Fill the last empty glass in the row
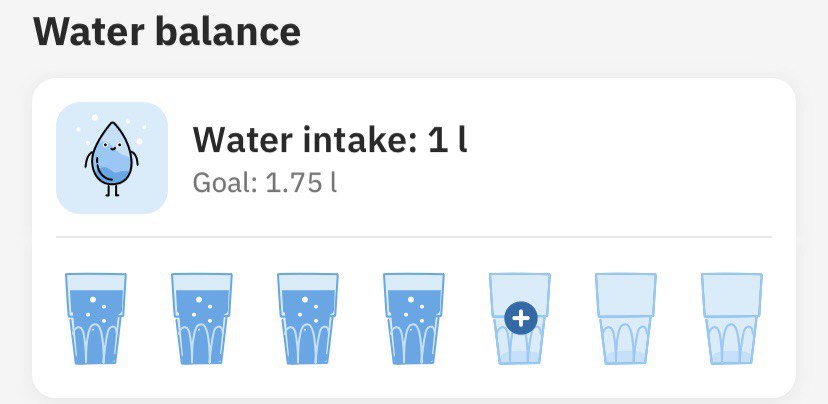828x404 pixels. [732, 319]
